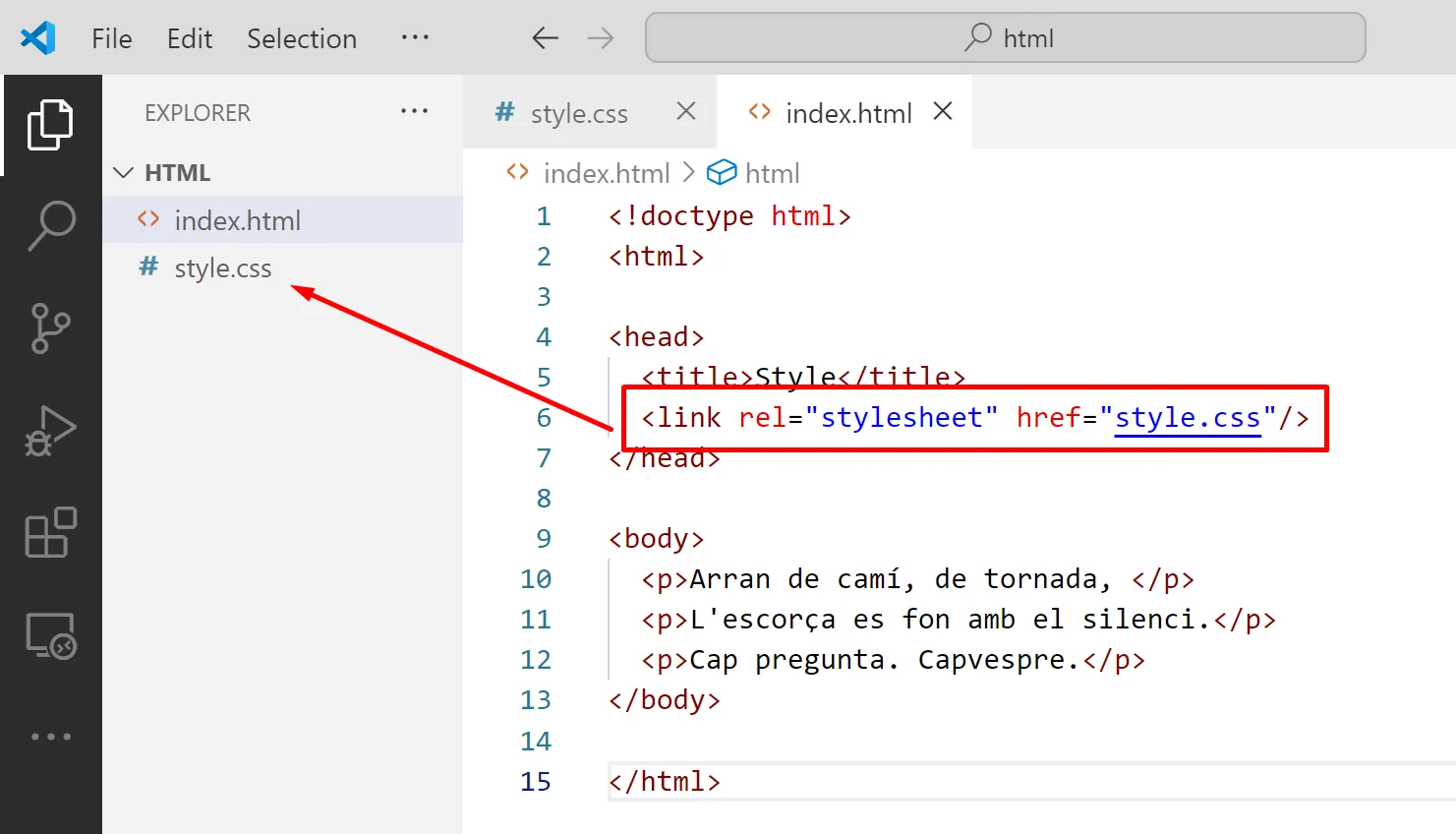Open the File menu

point(111,38)
